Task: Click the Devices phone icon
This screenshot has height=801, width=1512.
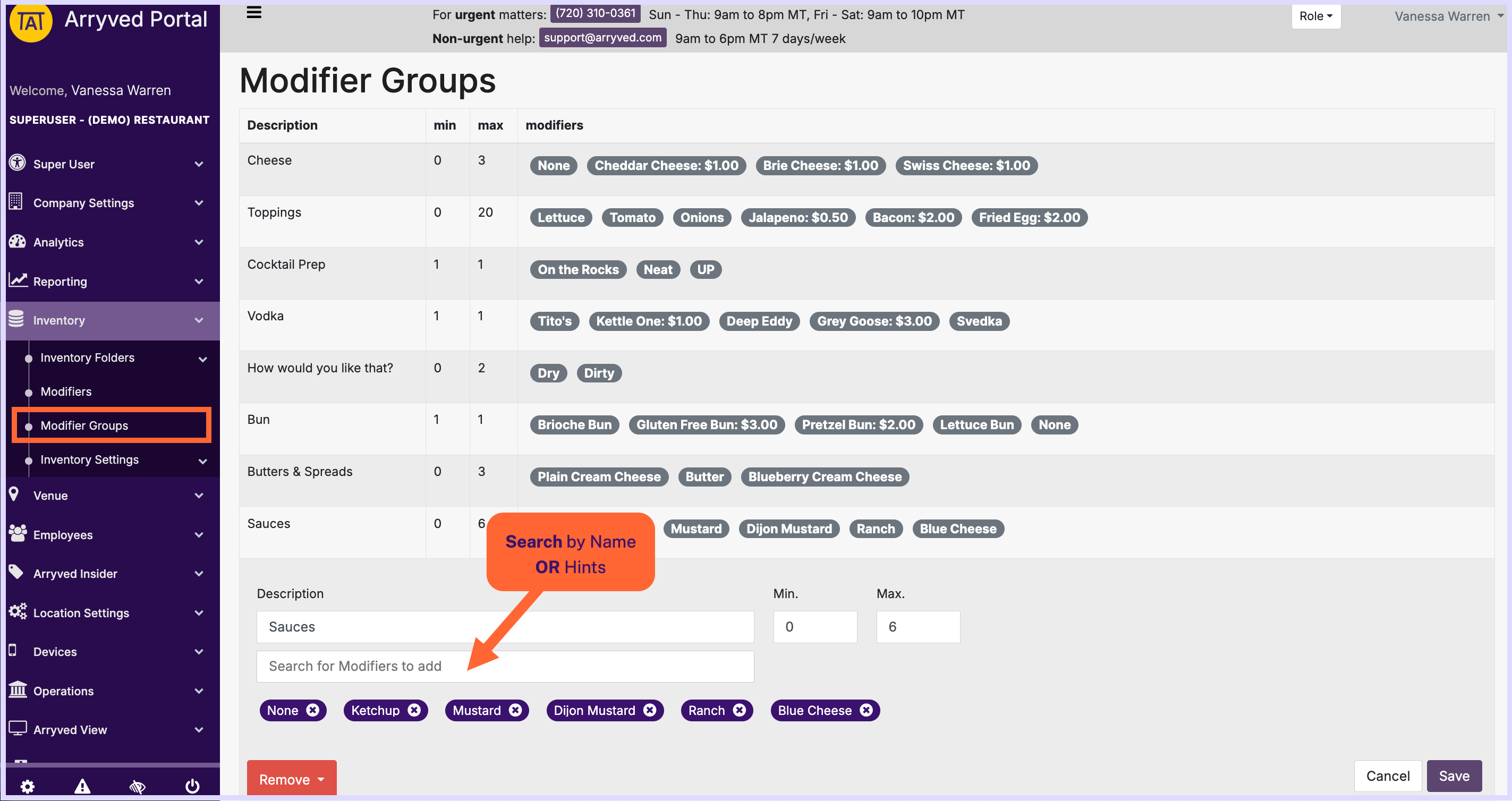Action: pyautogui.click(x=12, y=650)
